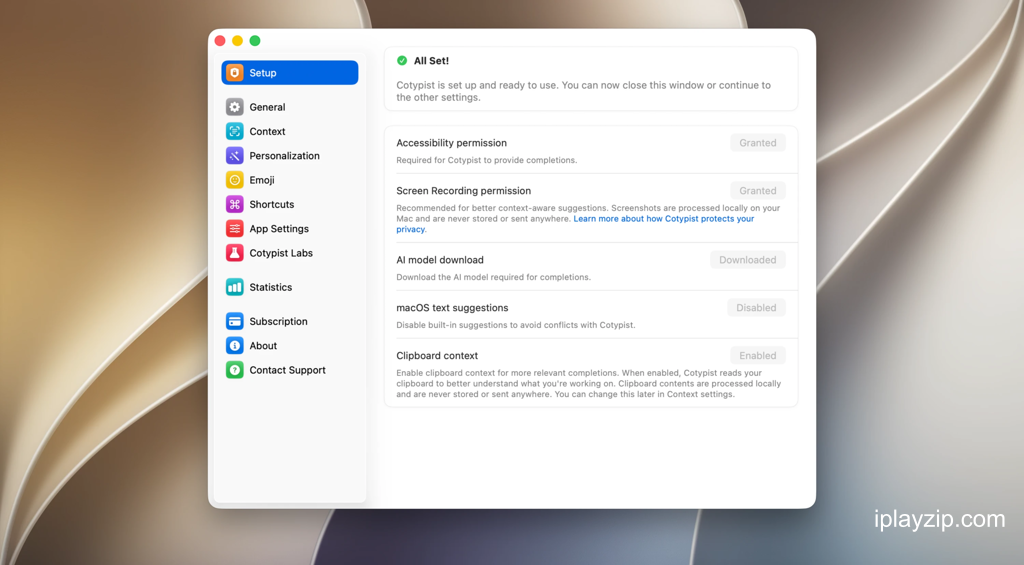Click "Download the AI model required" description

point(494,277)
